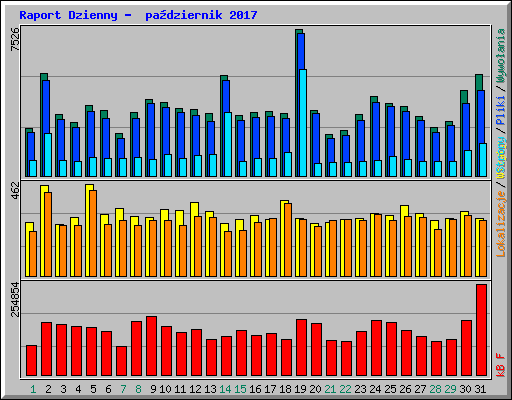Click day label 2 on the x-axis
The width and height of the screenshot is (512, 400).
(48, 389)
